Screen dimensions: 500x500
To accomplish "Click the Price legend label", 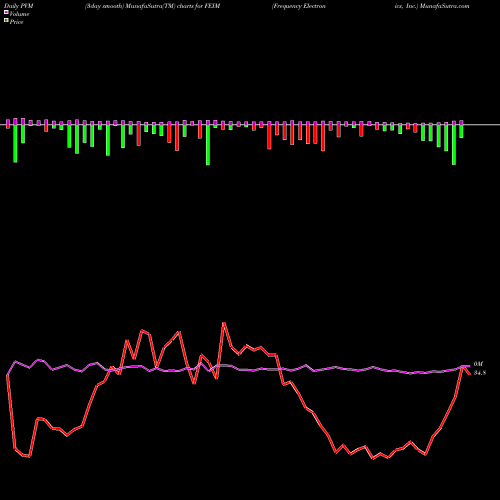I will click(16, 22).
